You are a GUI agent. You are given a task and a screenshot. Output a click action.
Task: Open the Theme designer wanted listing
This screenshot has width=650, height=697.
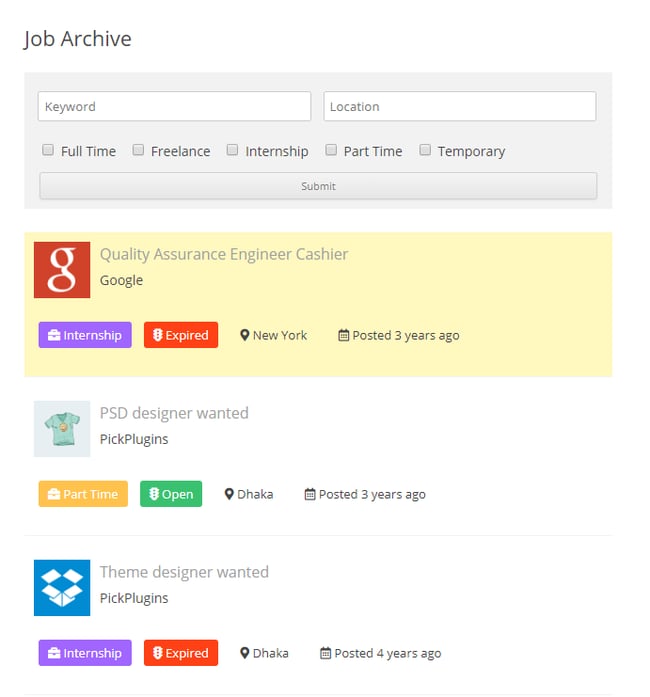[184, 572]
